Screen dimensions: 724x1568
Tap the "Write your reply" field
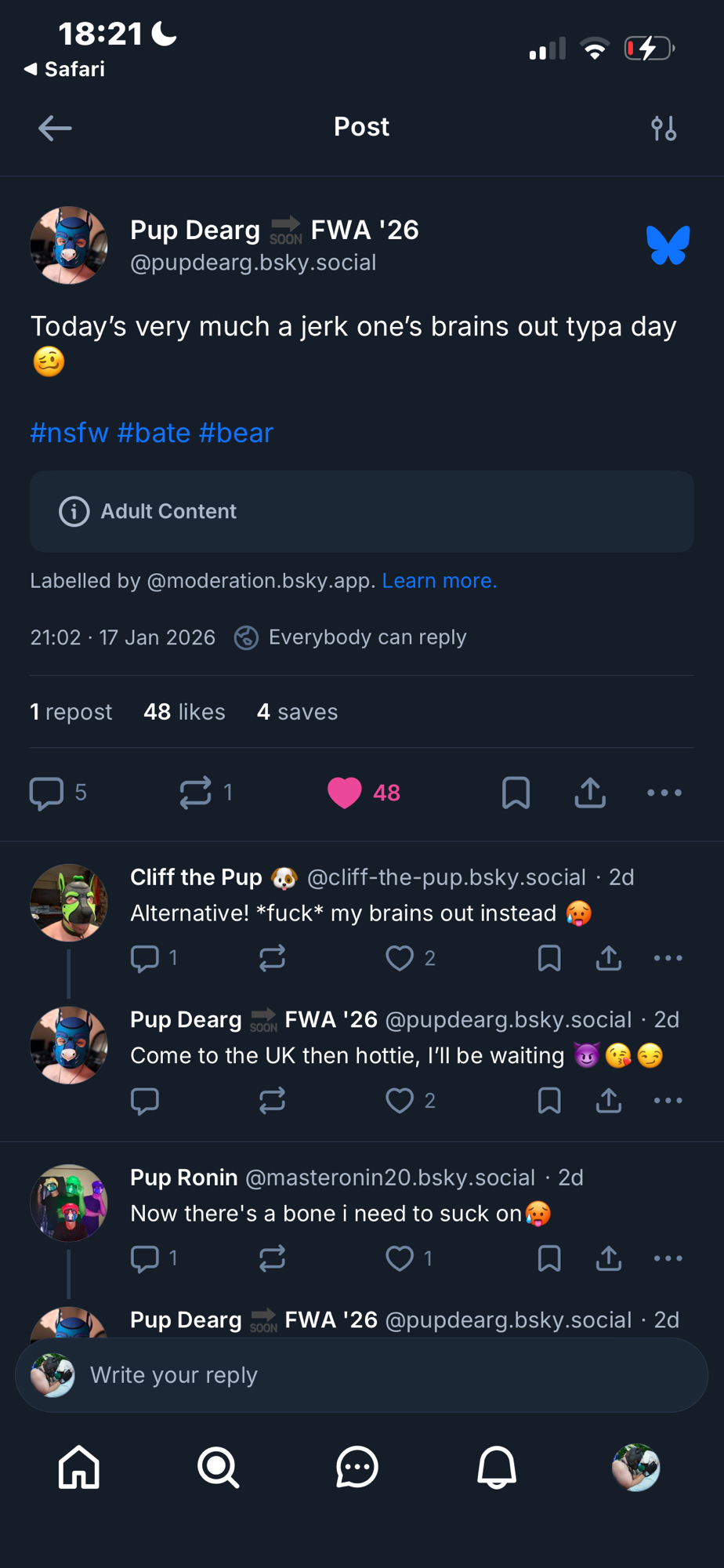(x=360, y=1375)
